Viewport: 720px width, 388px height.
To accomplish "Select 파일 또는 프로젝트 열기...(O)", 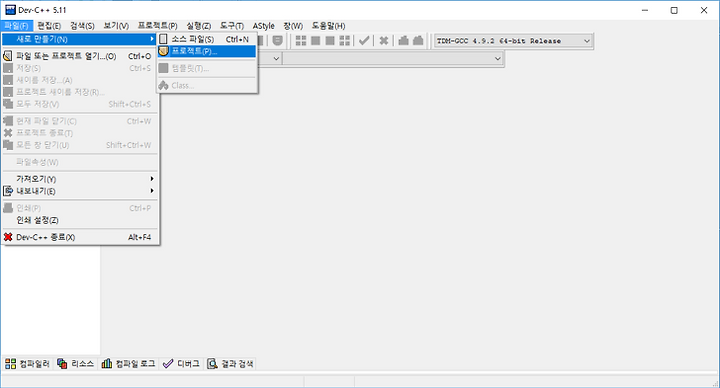I will 80,56.
